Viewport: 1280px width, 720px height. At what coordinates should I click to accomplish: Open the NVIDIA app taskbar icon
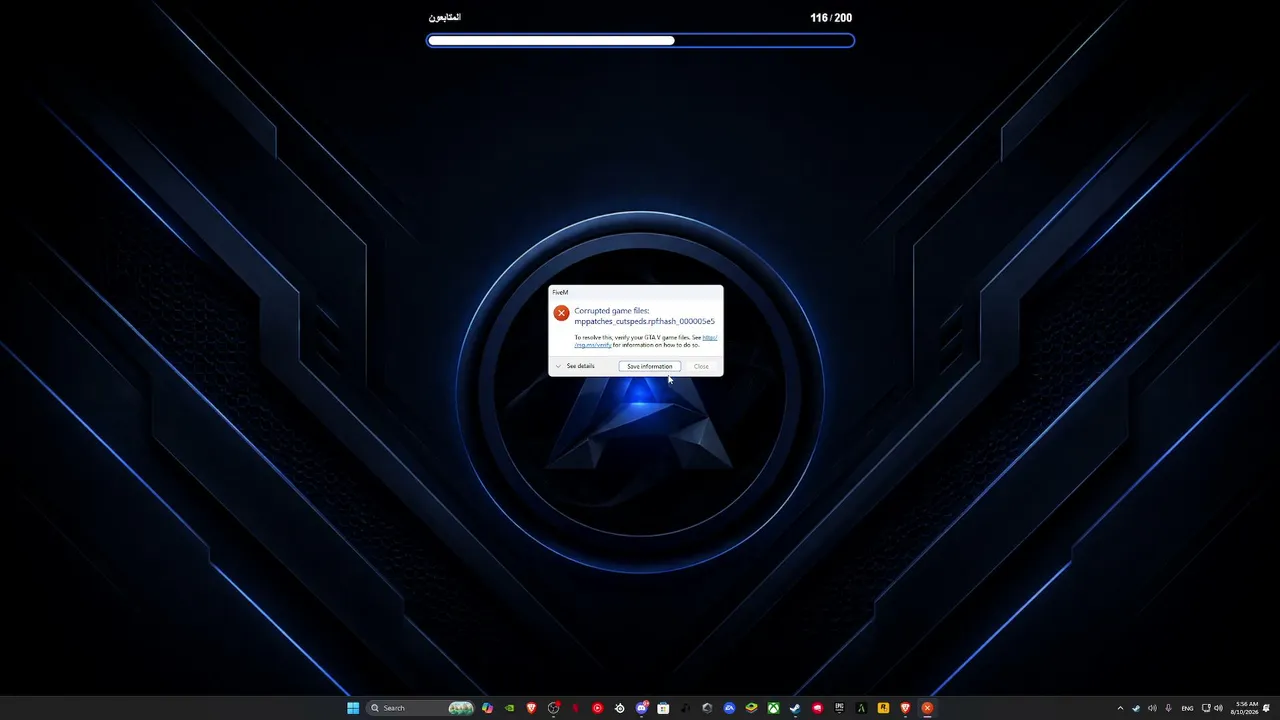click(509, 708)
